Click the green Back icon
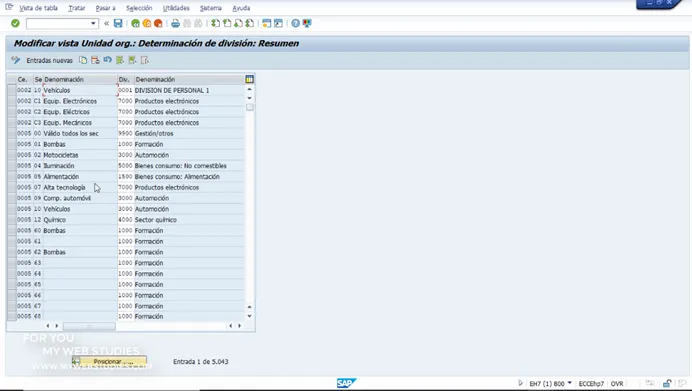This screenshot has width=692, height=391. coord(135,23)
